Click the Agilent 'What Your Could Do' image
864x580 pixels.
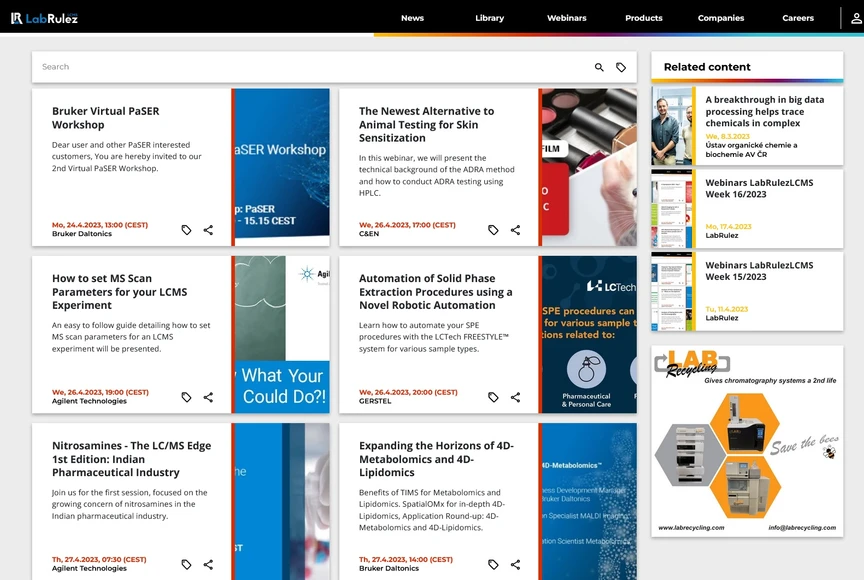(x=280, y=334)
